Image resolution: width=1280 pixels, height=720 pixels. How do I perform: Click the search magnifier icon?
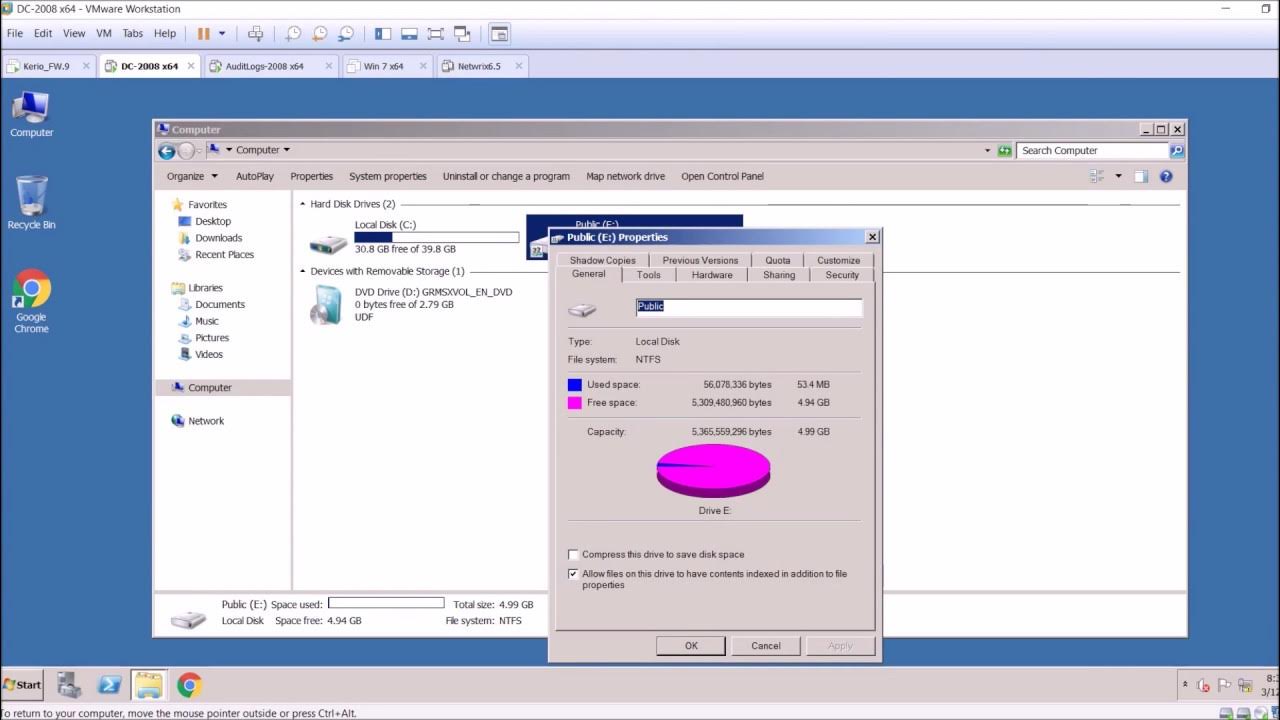(1176, 150)
